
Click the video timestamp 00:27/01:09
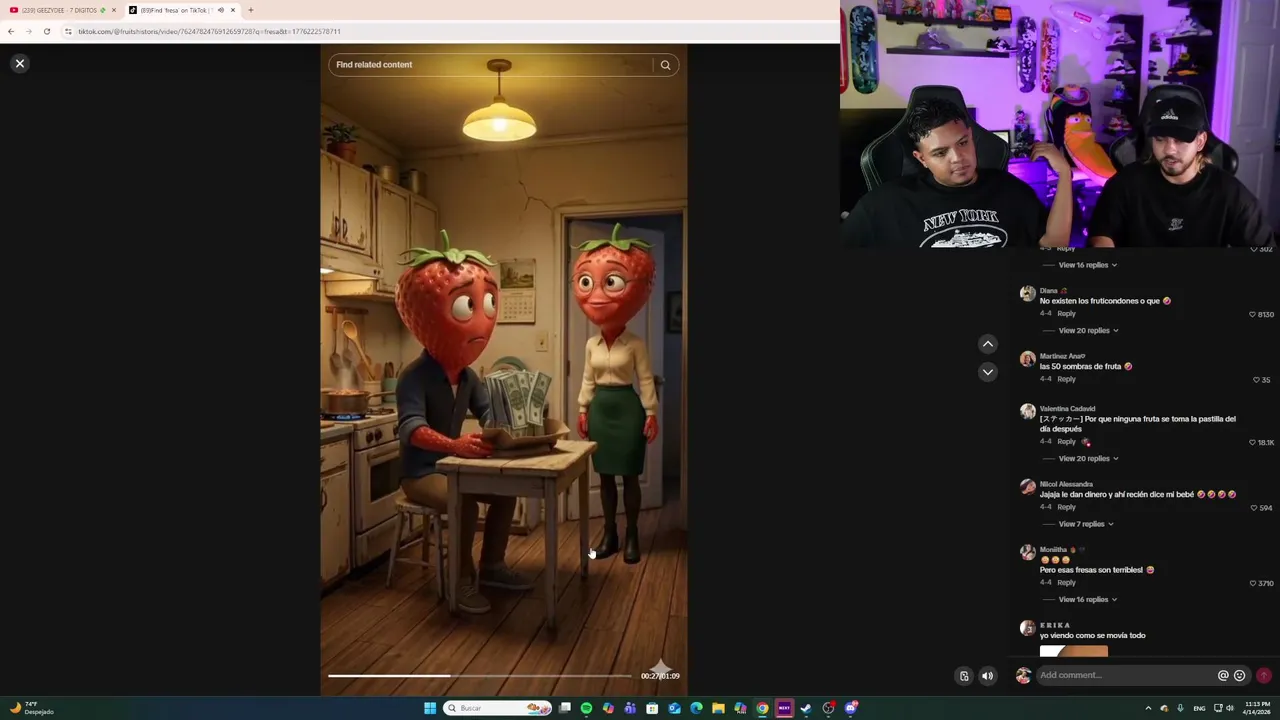pos(660,676)
